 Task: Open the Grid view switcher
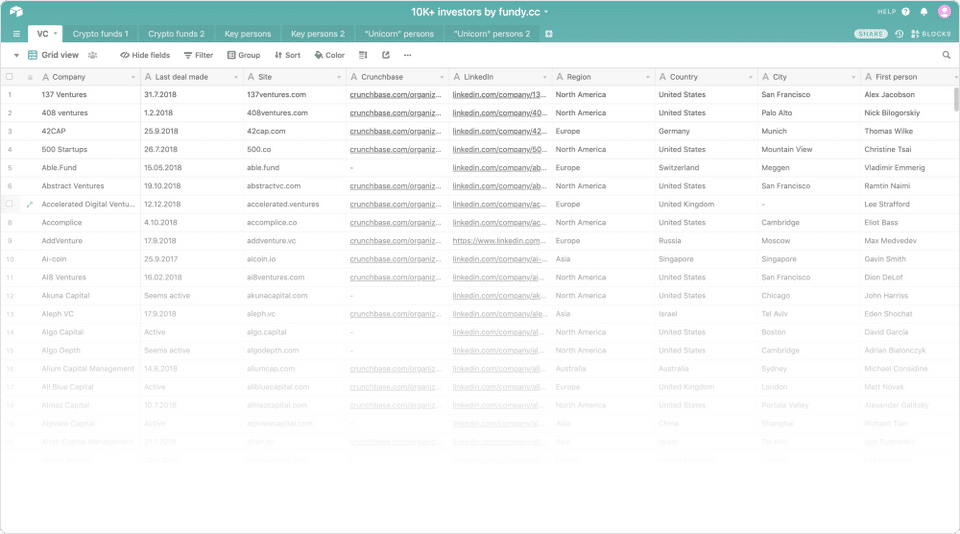53,55
